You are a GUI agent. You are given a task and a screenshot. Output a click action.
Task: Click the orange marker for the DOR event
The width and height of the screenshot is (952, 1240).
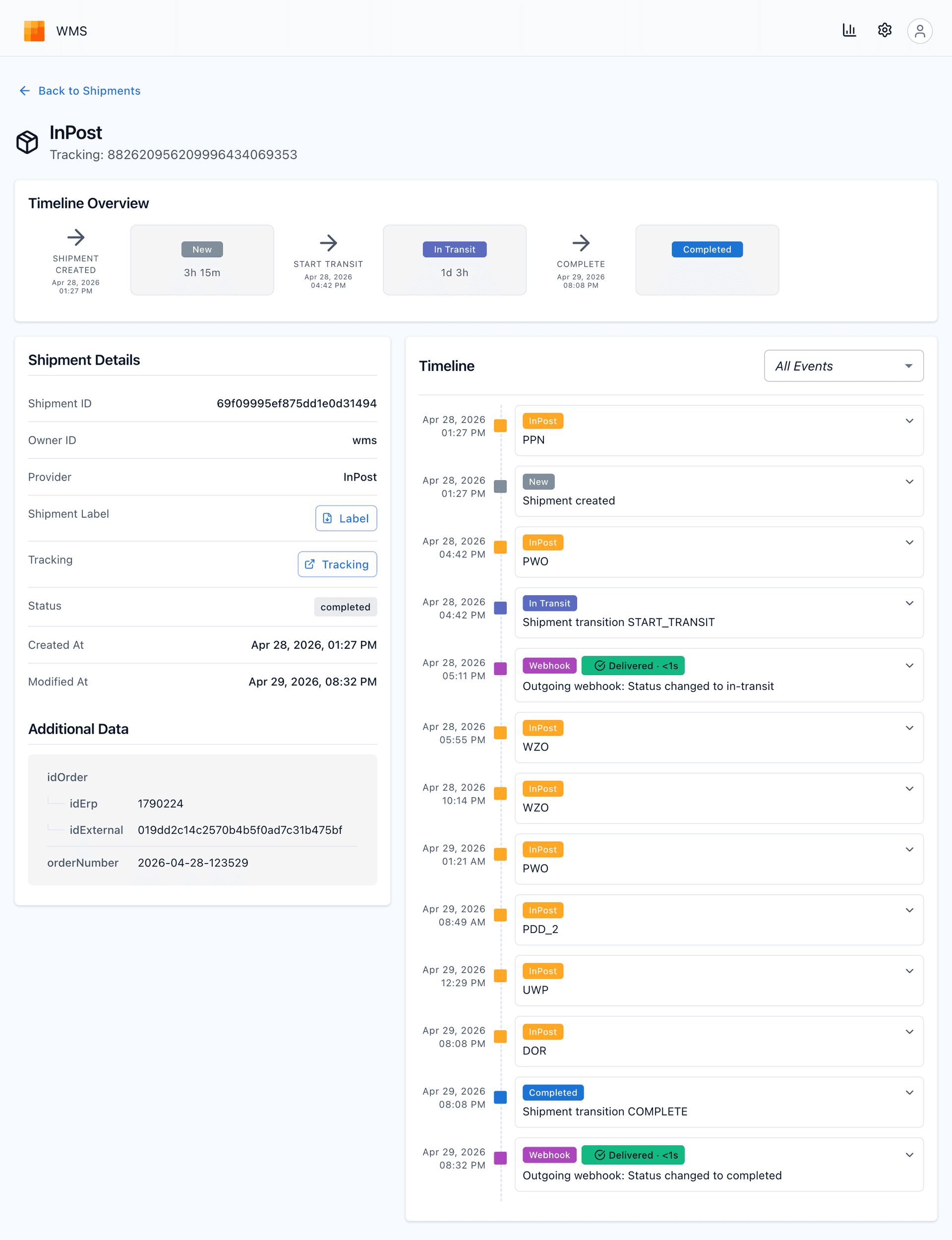(500, 1036)
